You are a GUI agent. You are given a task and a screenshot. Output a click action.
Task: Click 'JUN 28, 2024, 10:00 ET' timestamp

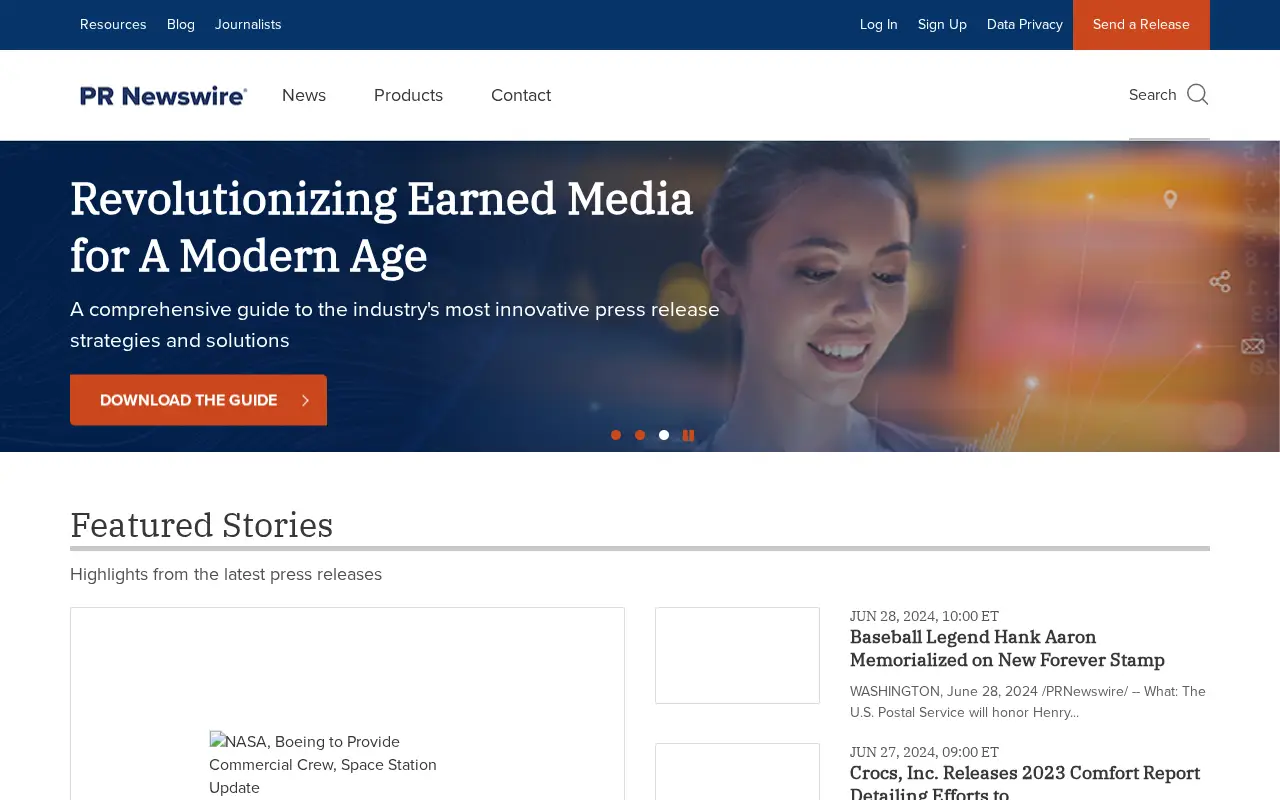pos(924,616)
